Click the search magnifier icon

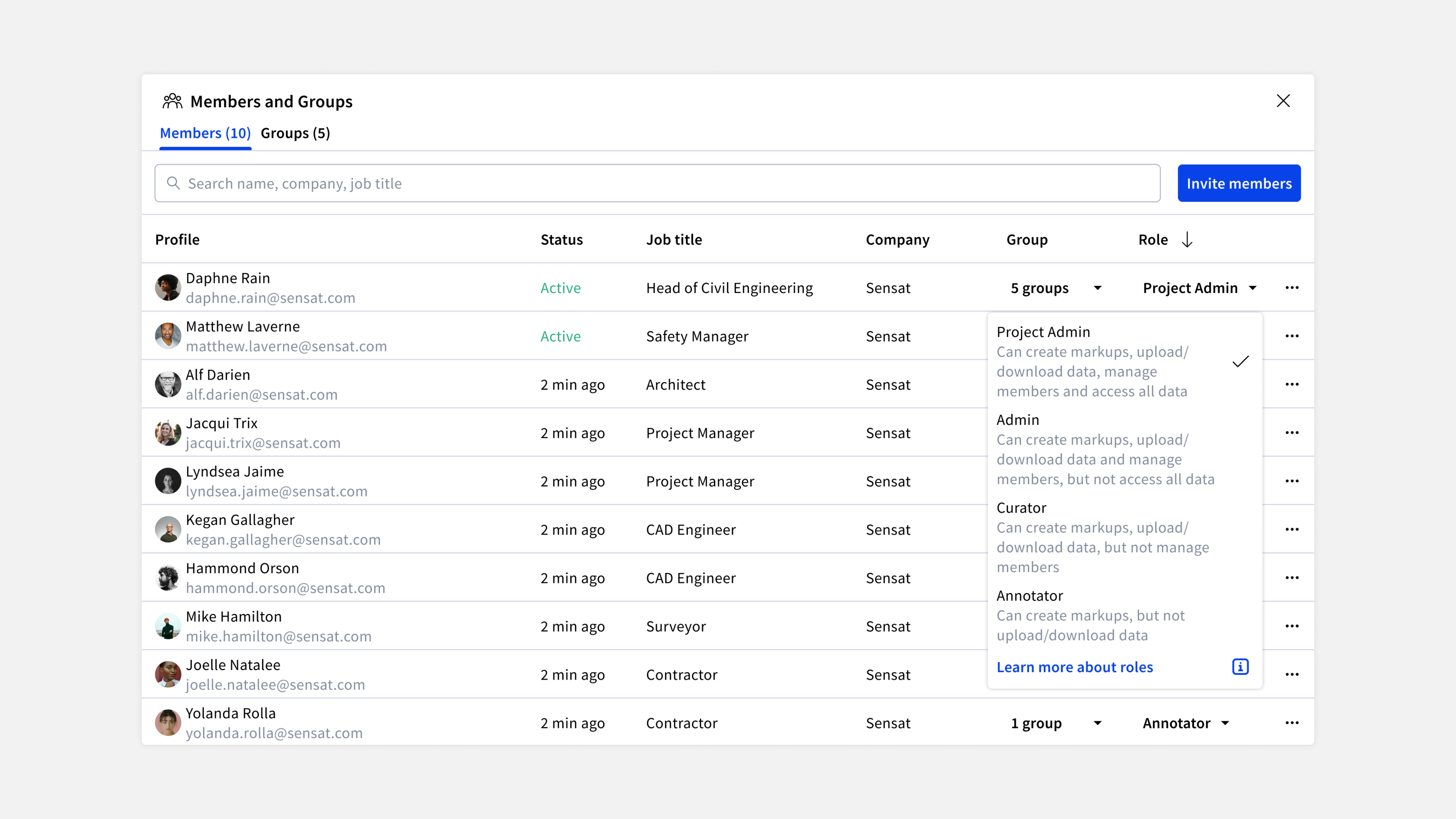[x=174, y=183]
